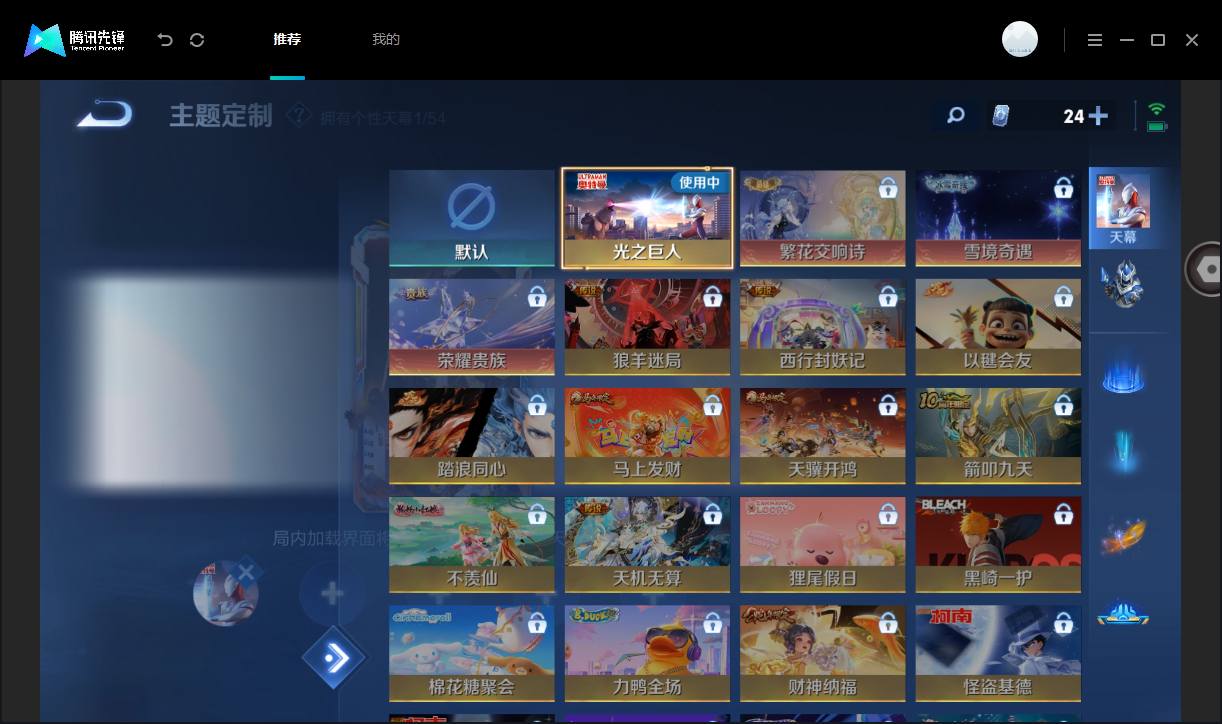Select the 天骥开鸿 theme card
Screen dimensions: 1222x724
point(823,436)
